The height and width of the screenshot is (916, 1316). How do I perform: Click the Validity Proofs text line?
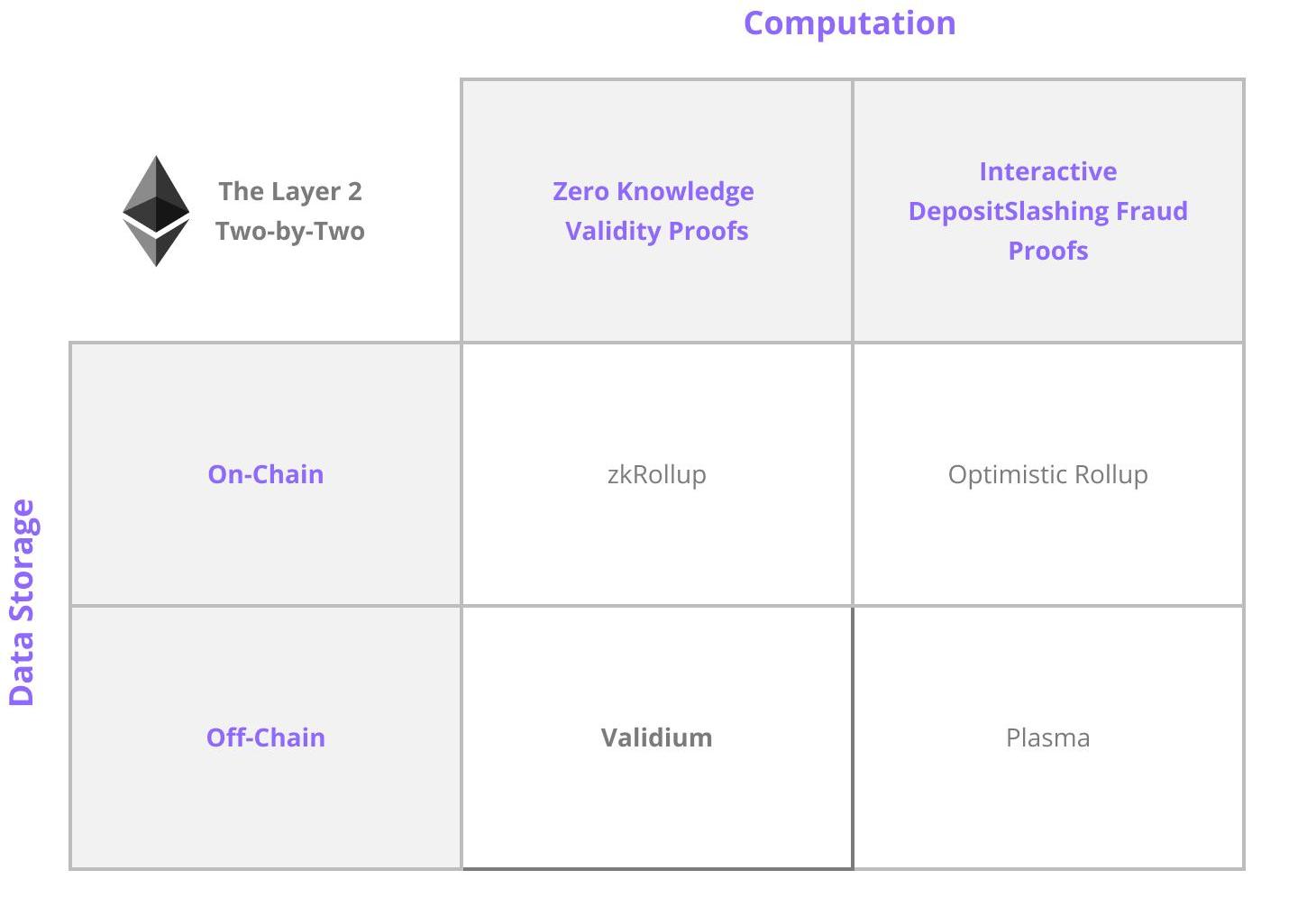(656, 231)
